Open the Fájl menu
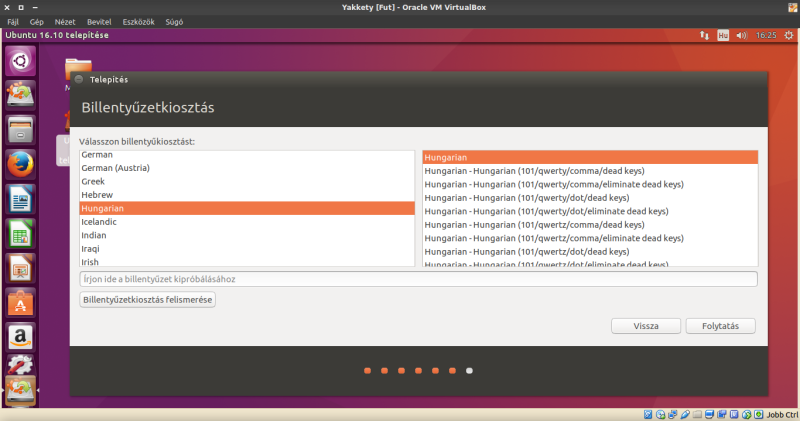 [x=13, y=20]
